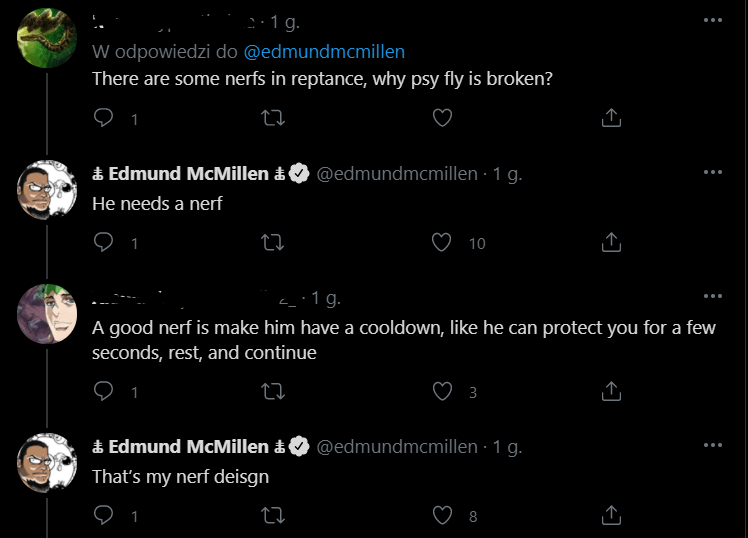
Task: Like the cooldown suggestion tweet
Action: click(442, 392)
